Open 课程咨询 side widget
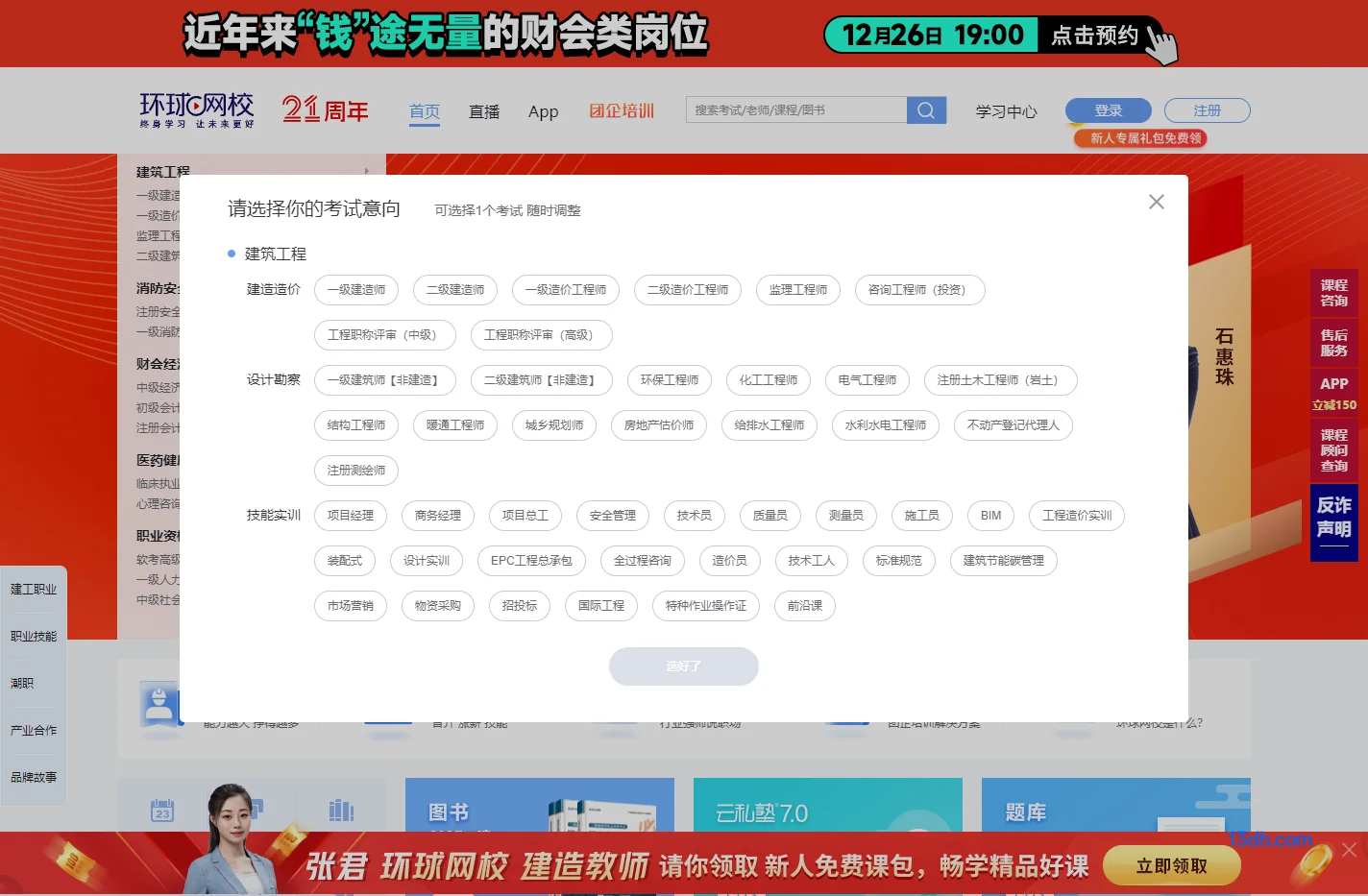The width and height of the screenshot is (1368, 896). 1334,293
